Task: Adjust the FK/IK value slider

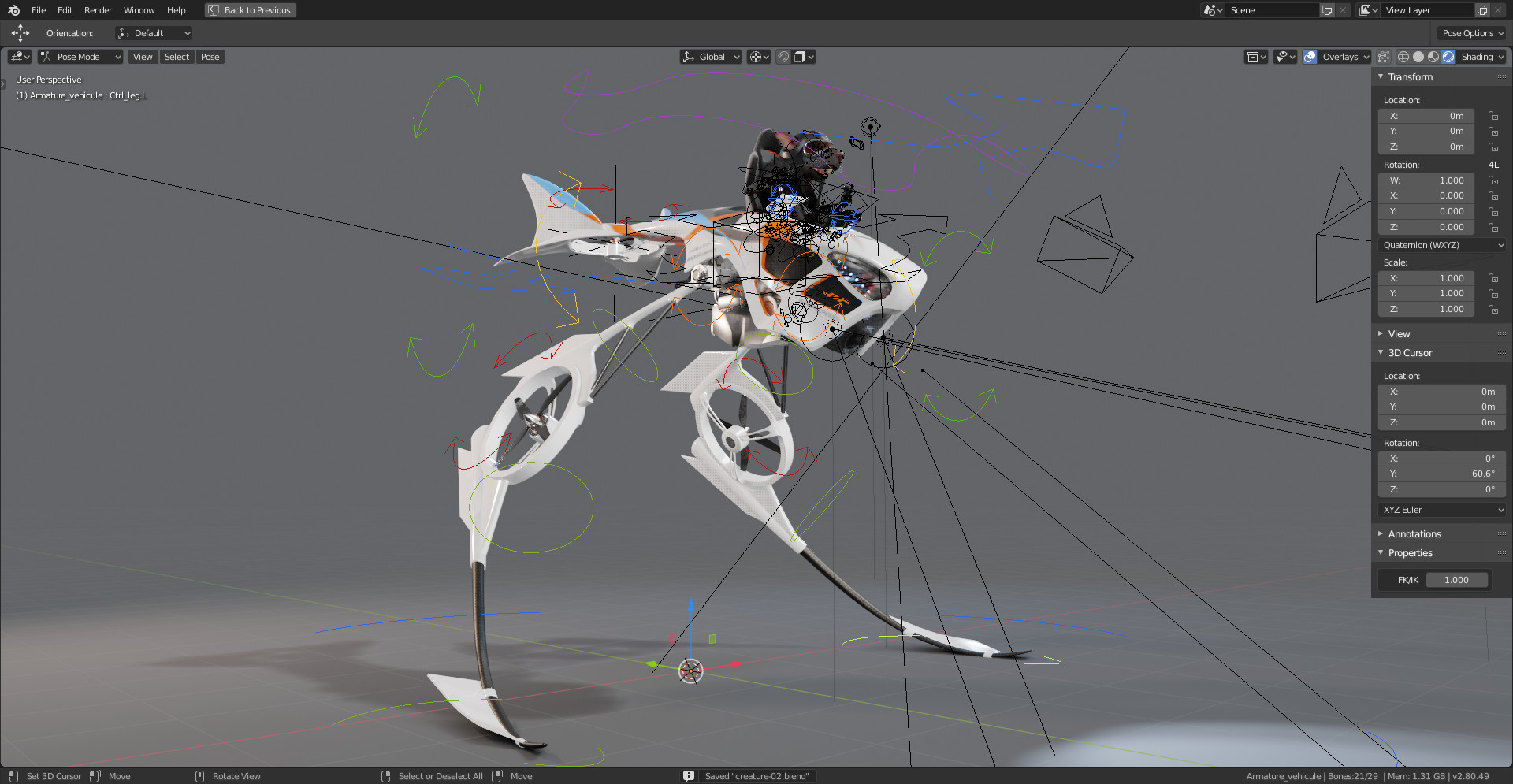Action: coord(1456,580)
